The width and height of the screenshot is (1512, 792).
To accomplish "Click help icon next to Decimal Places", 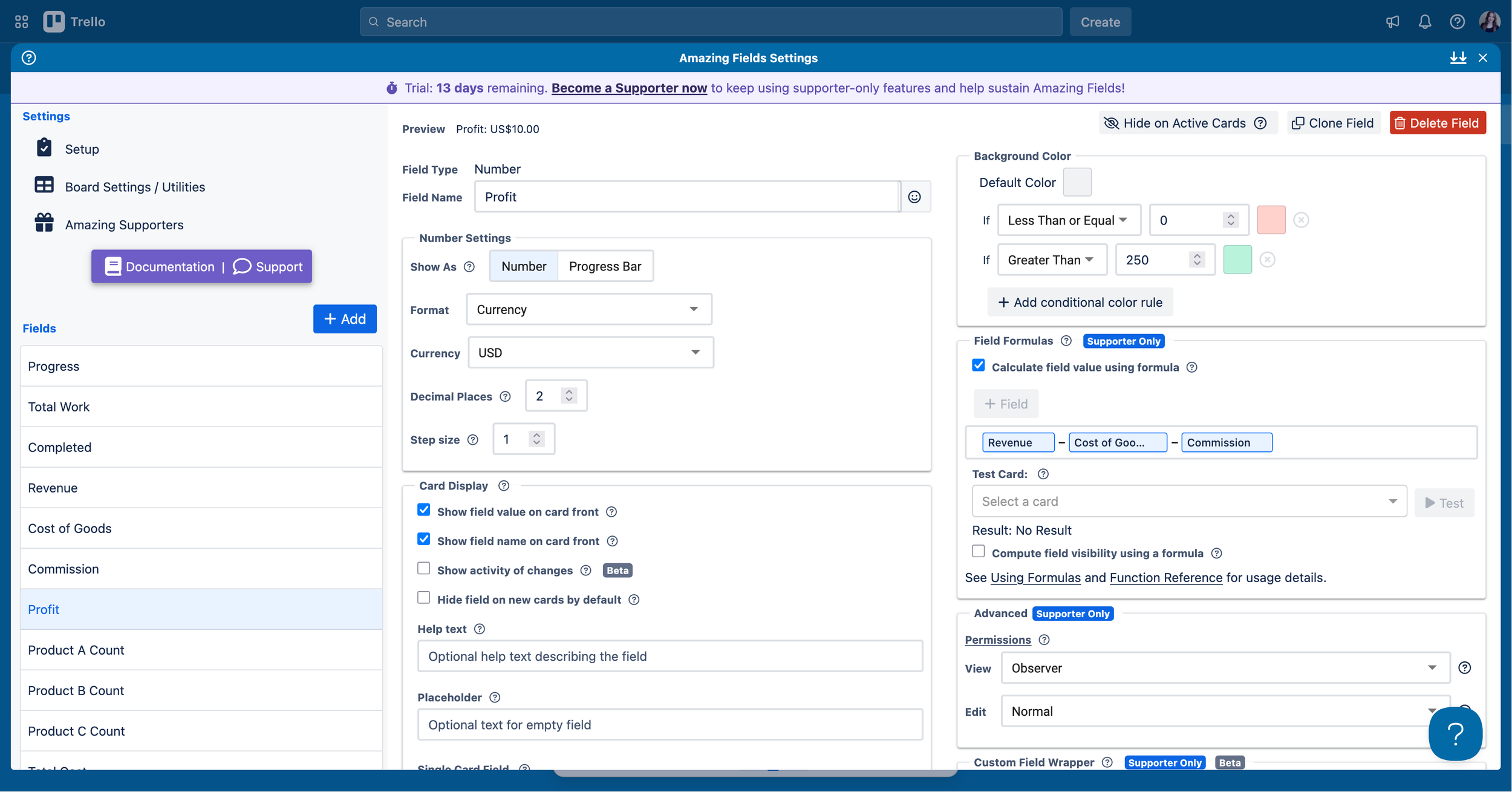I will tap(506, 397).
